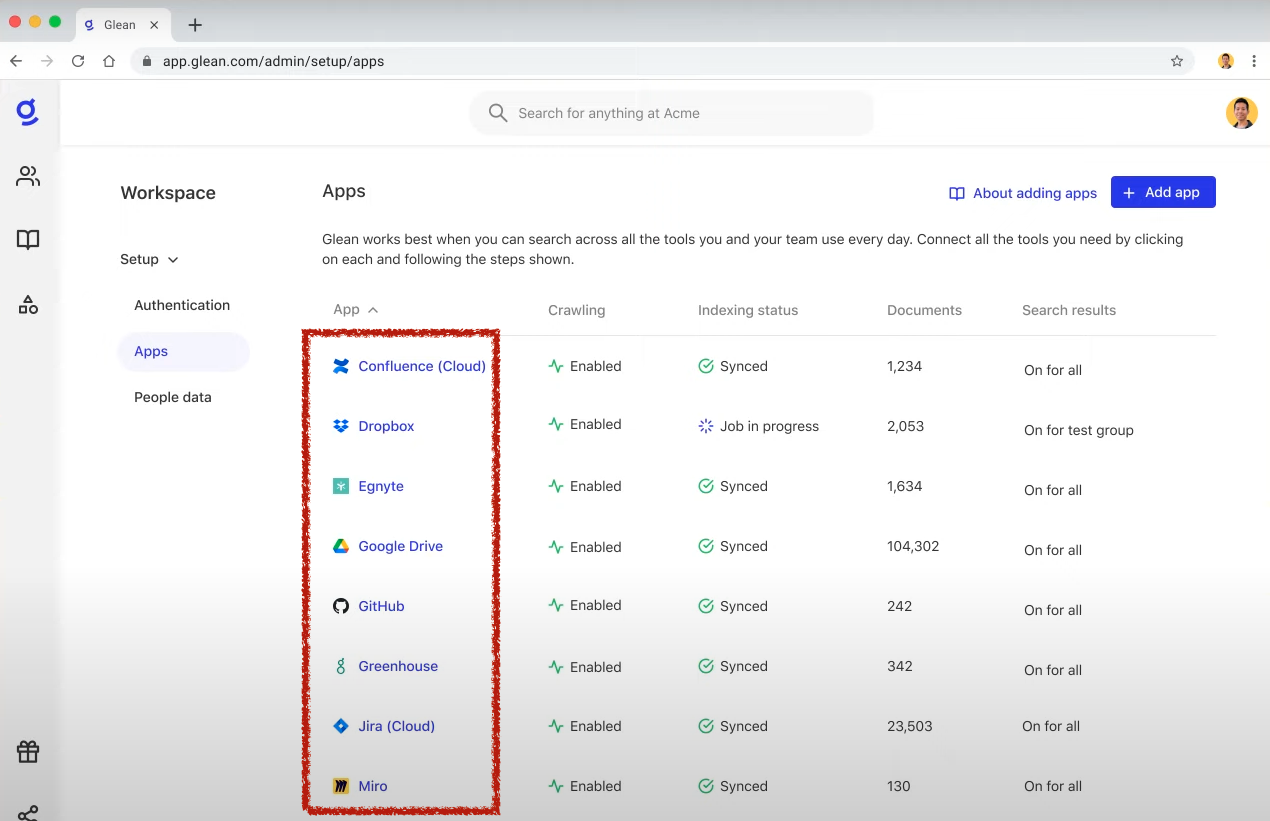The image size is (1270, 821).
Task: Click the gift box sidebar icon
Action: coord(28,751)
